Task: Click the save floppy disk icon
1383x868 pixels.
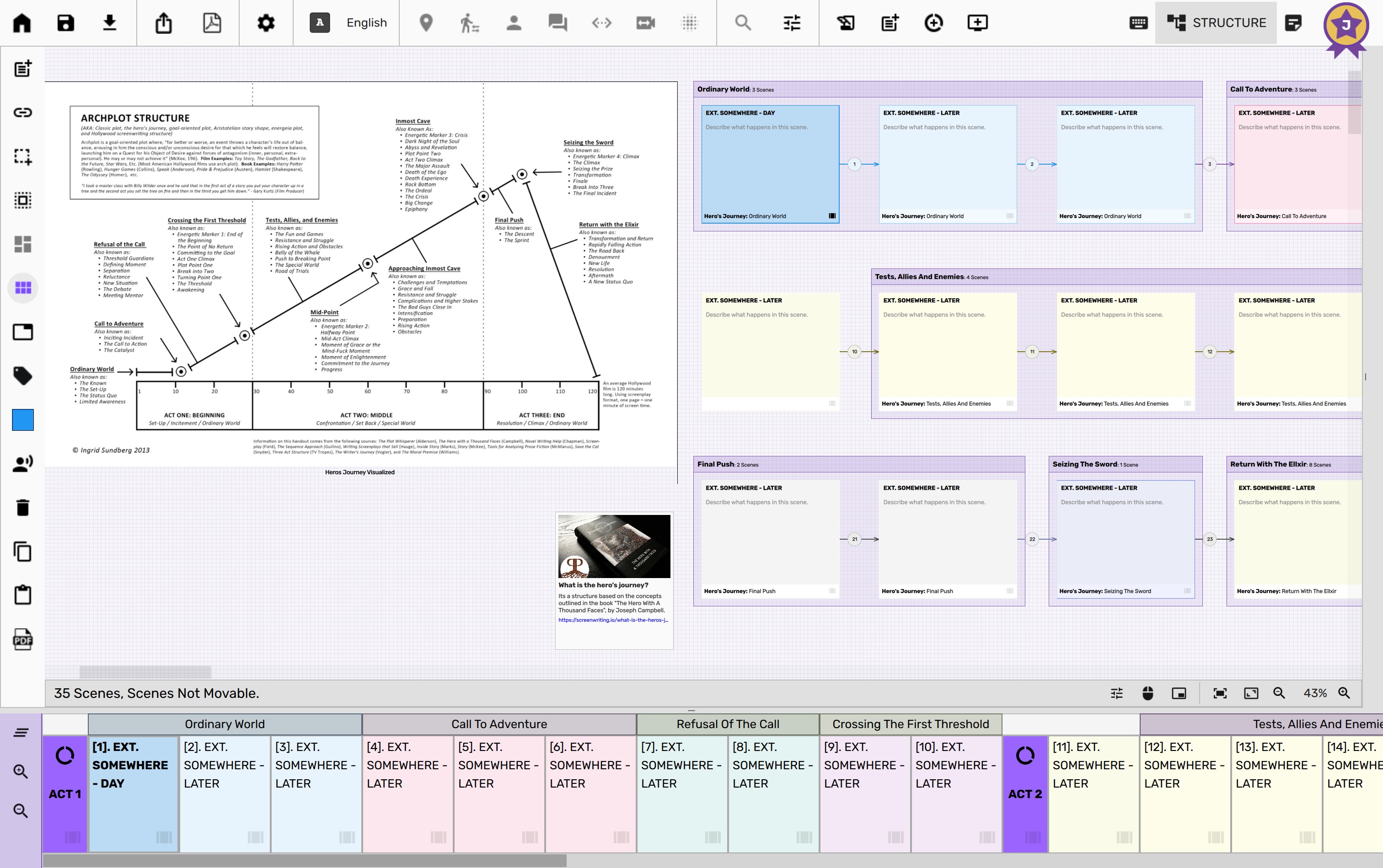Action: pos(65,23)
